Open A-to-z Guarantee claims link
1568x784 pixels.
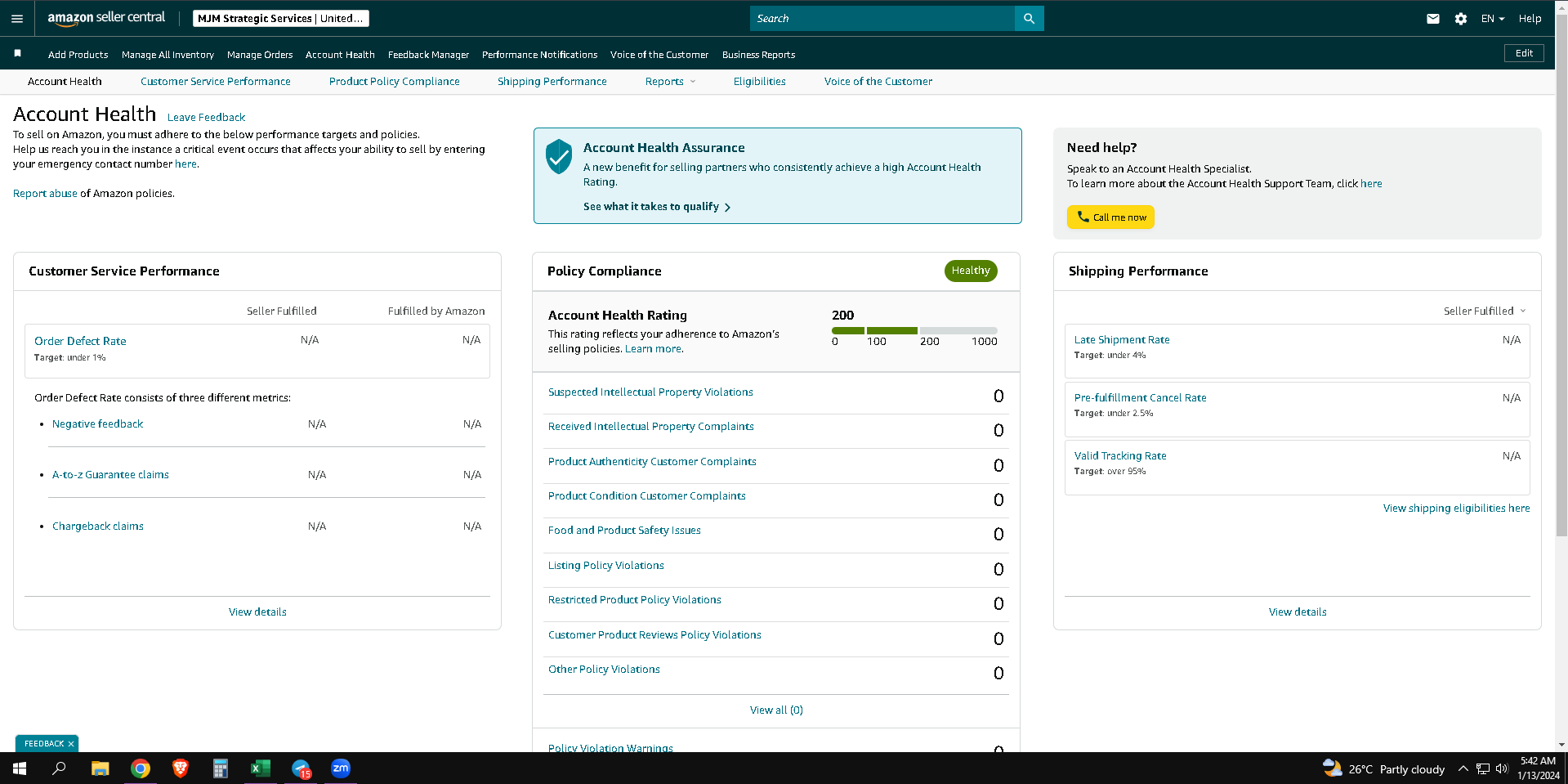110,474
